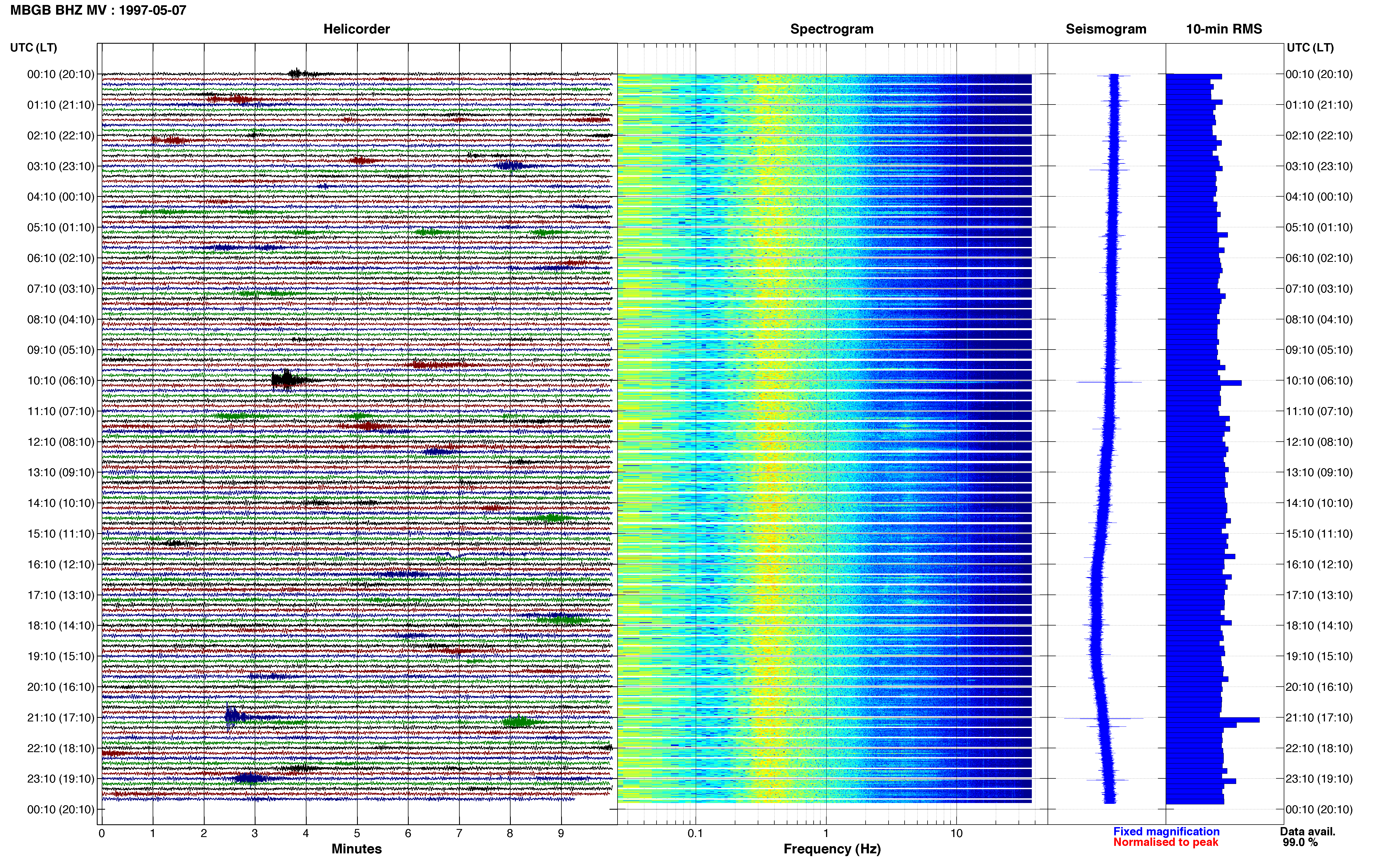Image resolution: width=1388 pixels, height=868 pixels.
Task: Click the large black event on the 10:10 helicorder trace
Action: 289,380
